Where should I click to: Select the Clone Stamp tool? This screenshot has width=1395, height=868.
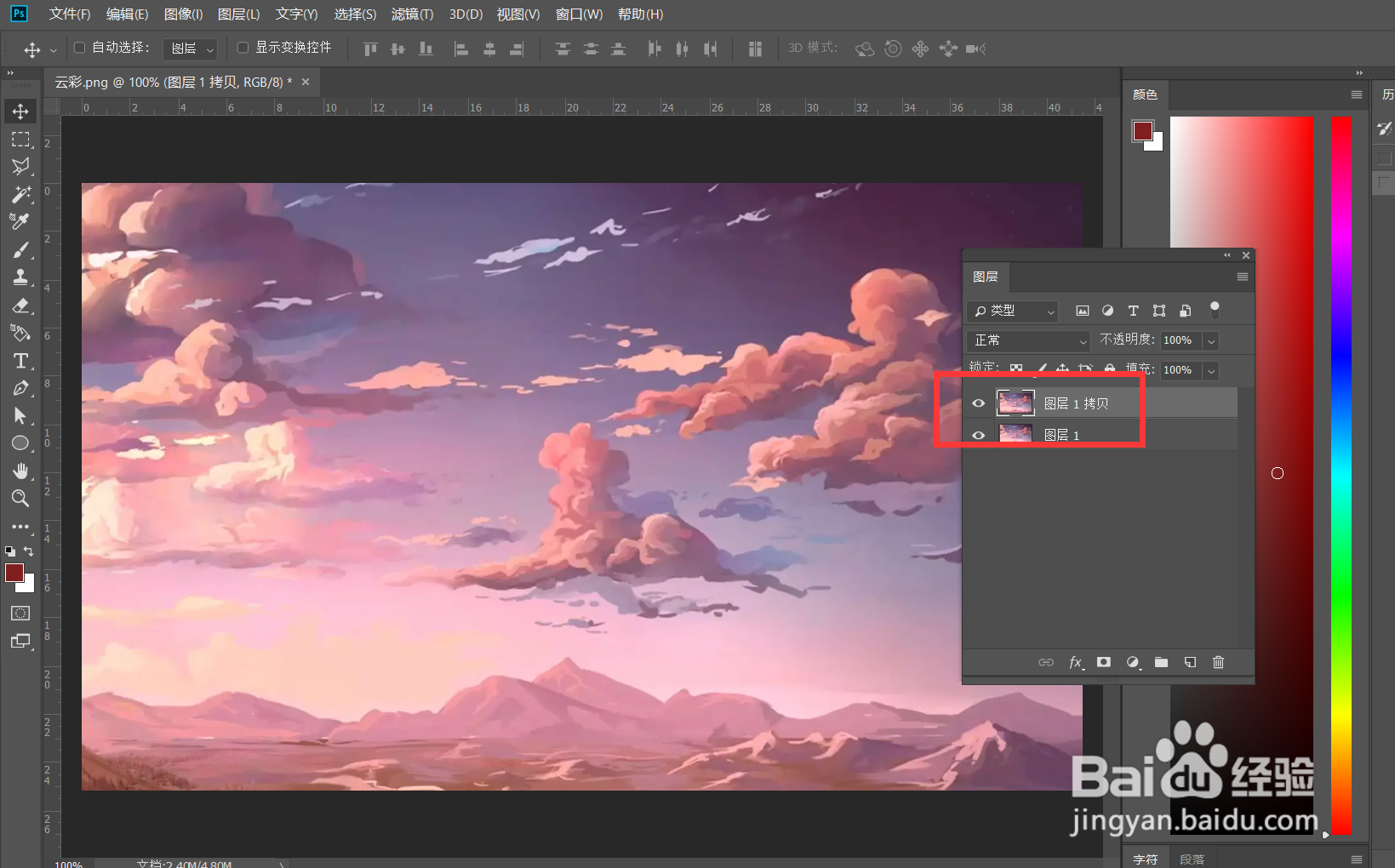click(20, 277)
